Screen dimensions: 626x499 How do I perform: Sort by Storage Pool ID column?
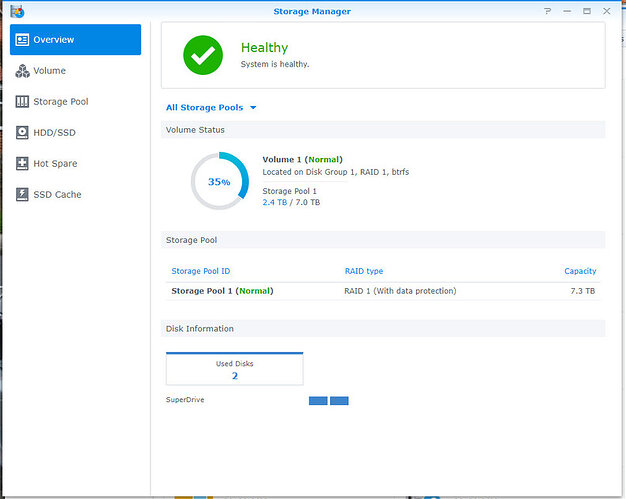pos(201,271)
